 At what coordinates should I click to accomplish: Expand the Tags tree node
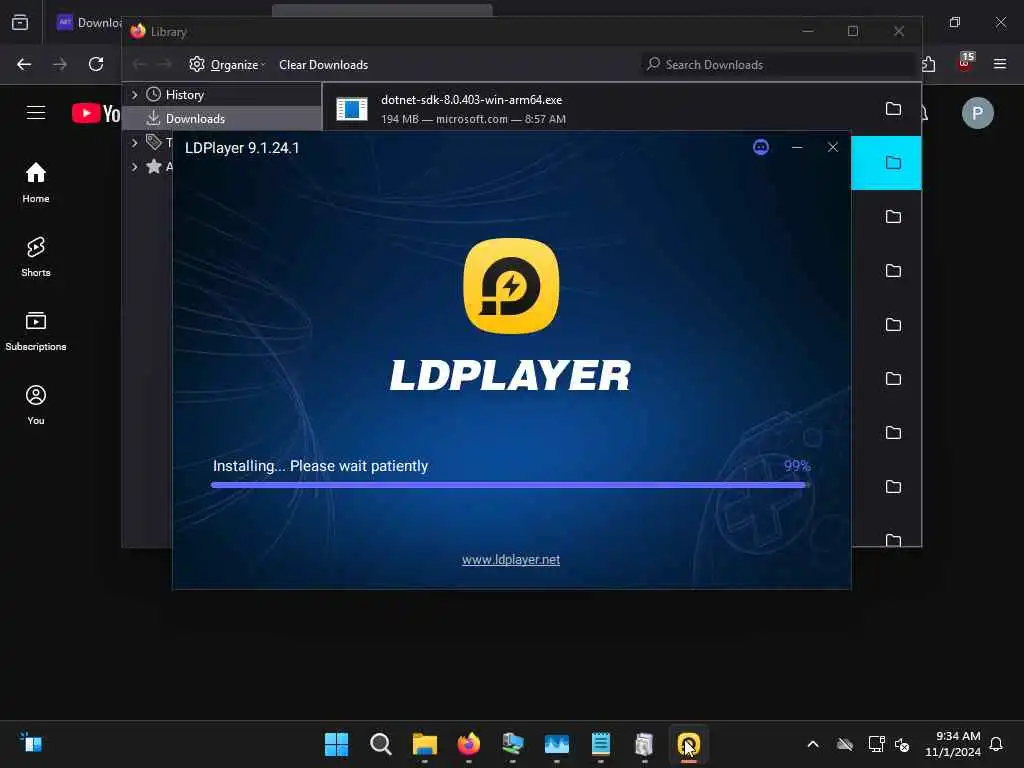[135, 142]
